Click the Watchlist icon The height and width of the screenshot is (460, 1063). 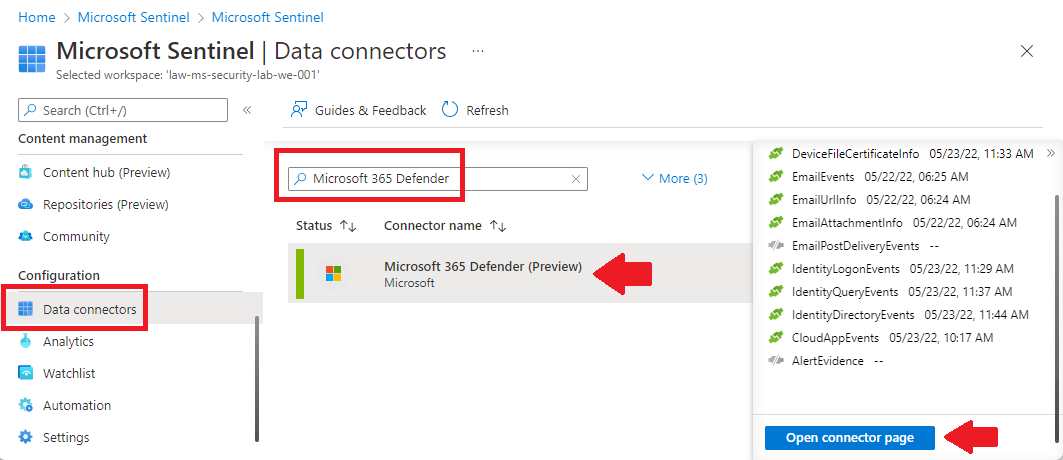coord(26,373)
